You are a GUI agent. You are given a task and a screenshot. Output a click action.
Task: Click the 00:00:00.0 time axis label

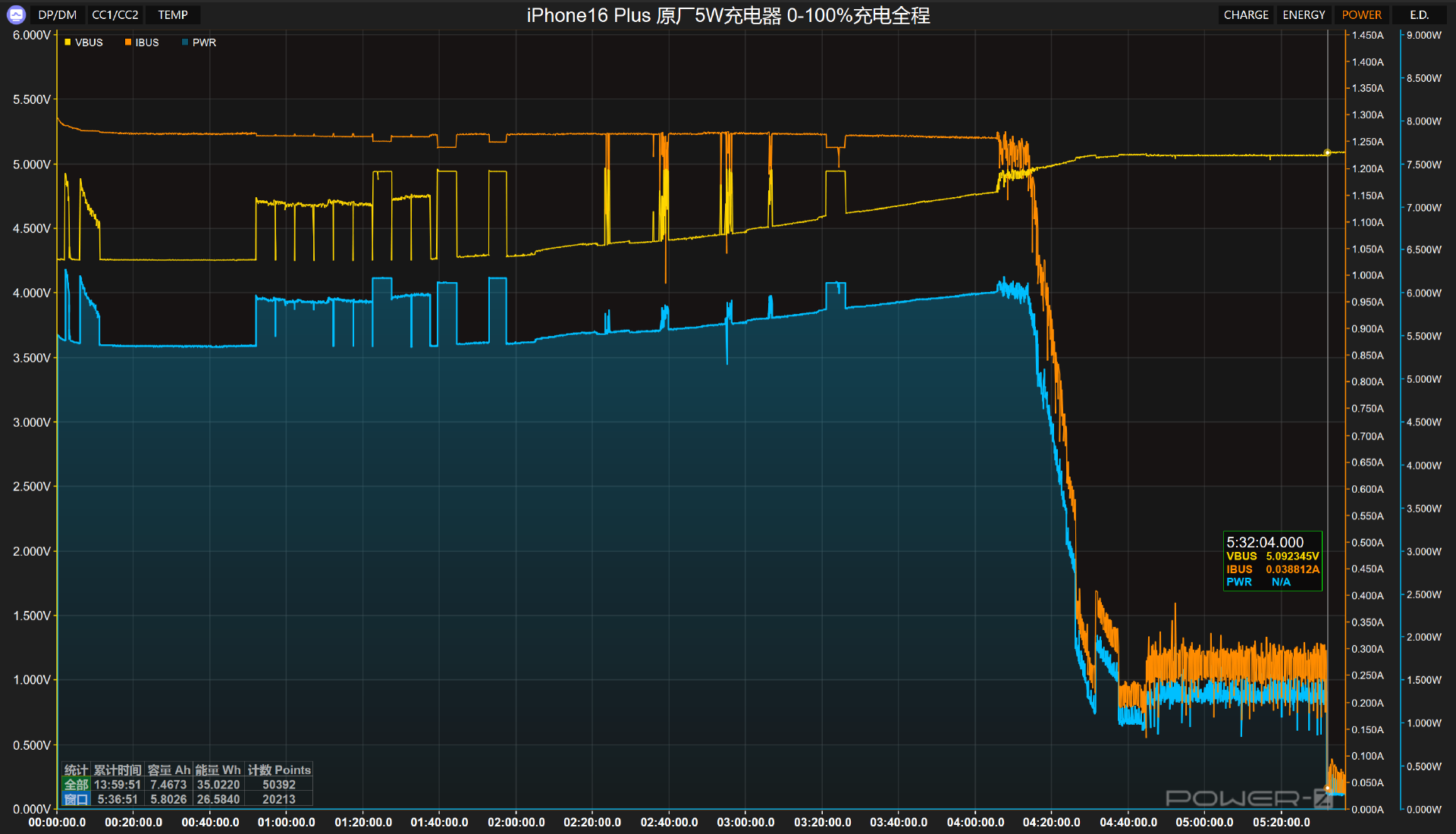pyautogui.click(x=58, y=822)
